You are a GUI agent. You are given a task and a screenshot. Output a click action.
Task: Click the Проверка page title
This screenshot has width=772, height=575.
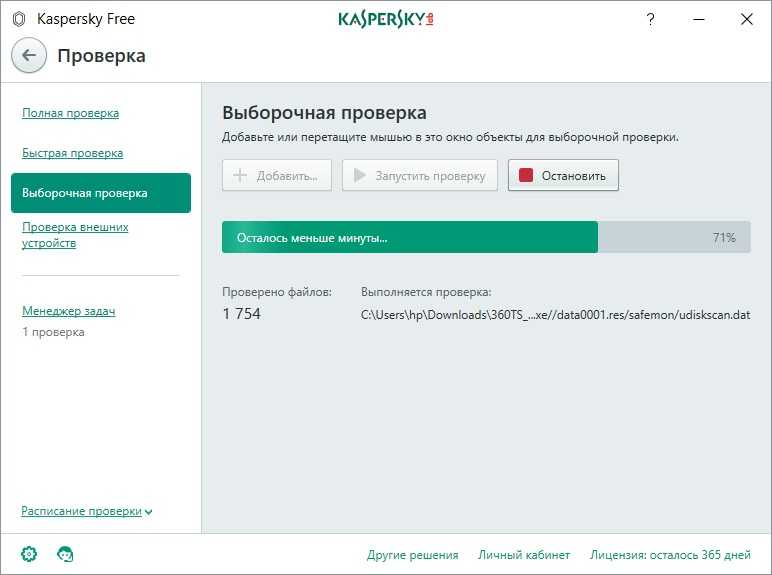pos(101,56)
